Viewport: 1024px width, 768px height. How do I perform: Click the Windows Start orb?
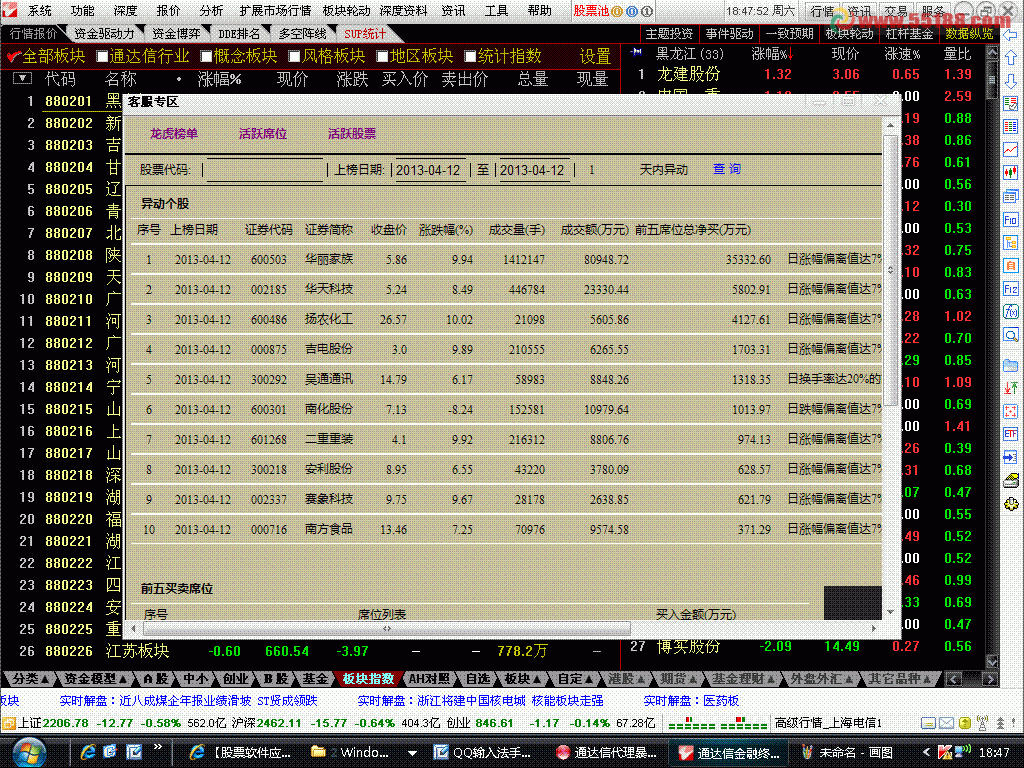pos(30,752)
